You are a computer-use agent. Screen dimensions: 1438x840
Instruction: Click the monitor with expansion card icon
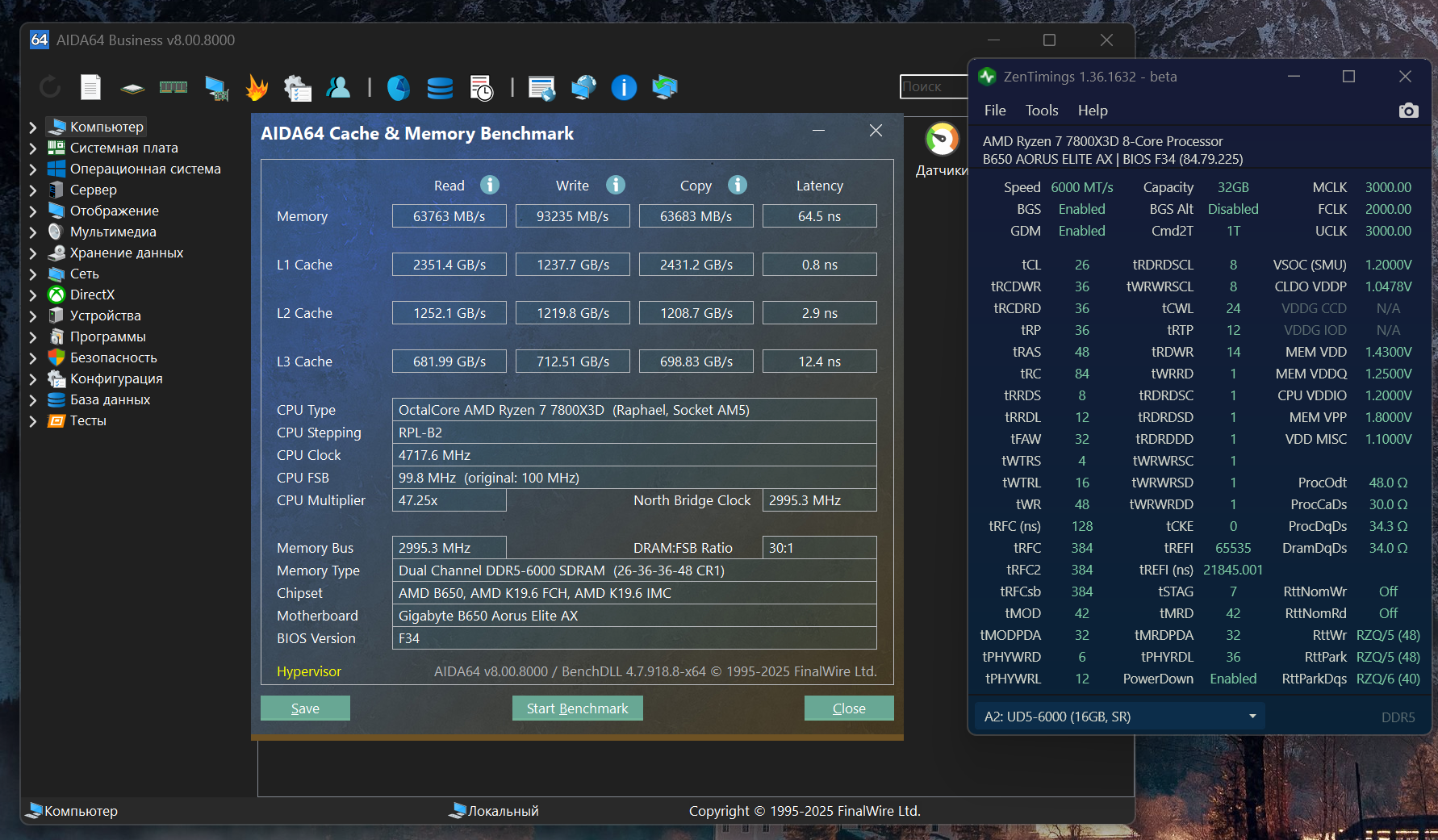click(x=216, y=88)
